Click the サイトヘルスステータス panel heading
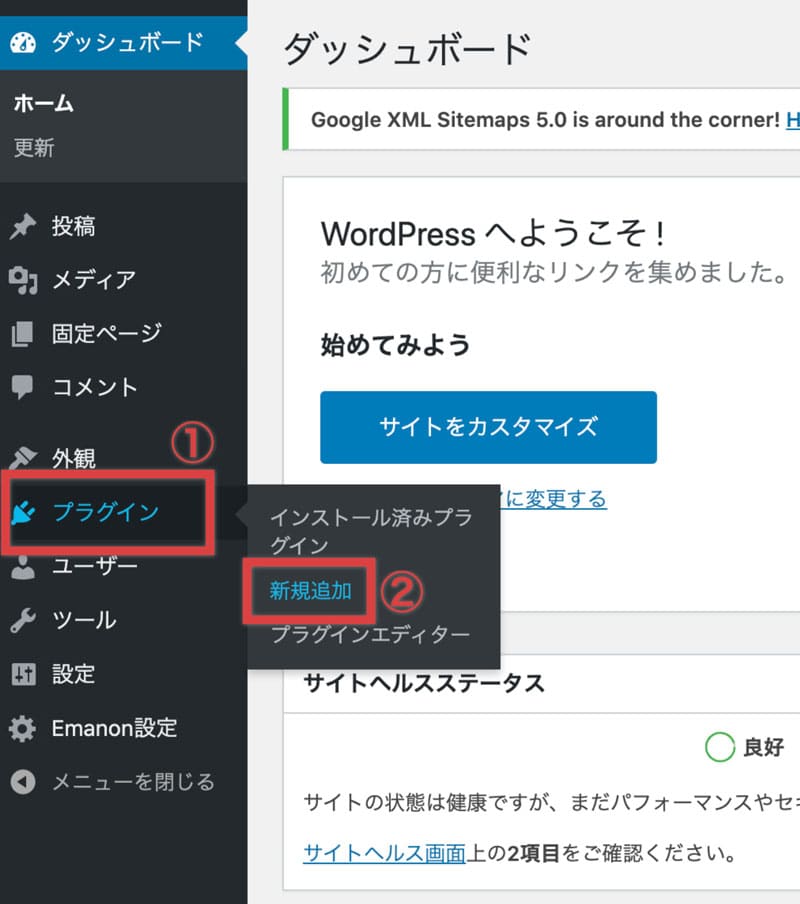Viewport: 800px width, 904px height. (x=424, y=684)
